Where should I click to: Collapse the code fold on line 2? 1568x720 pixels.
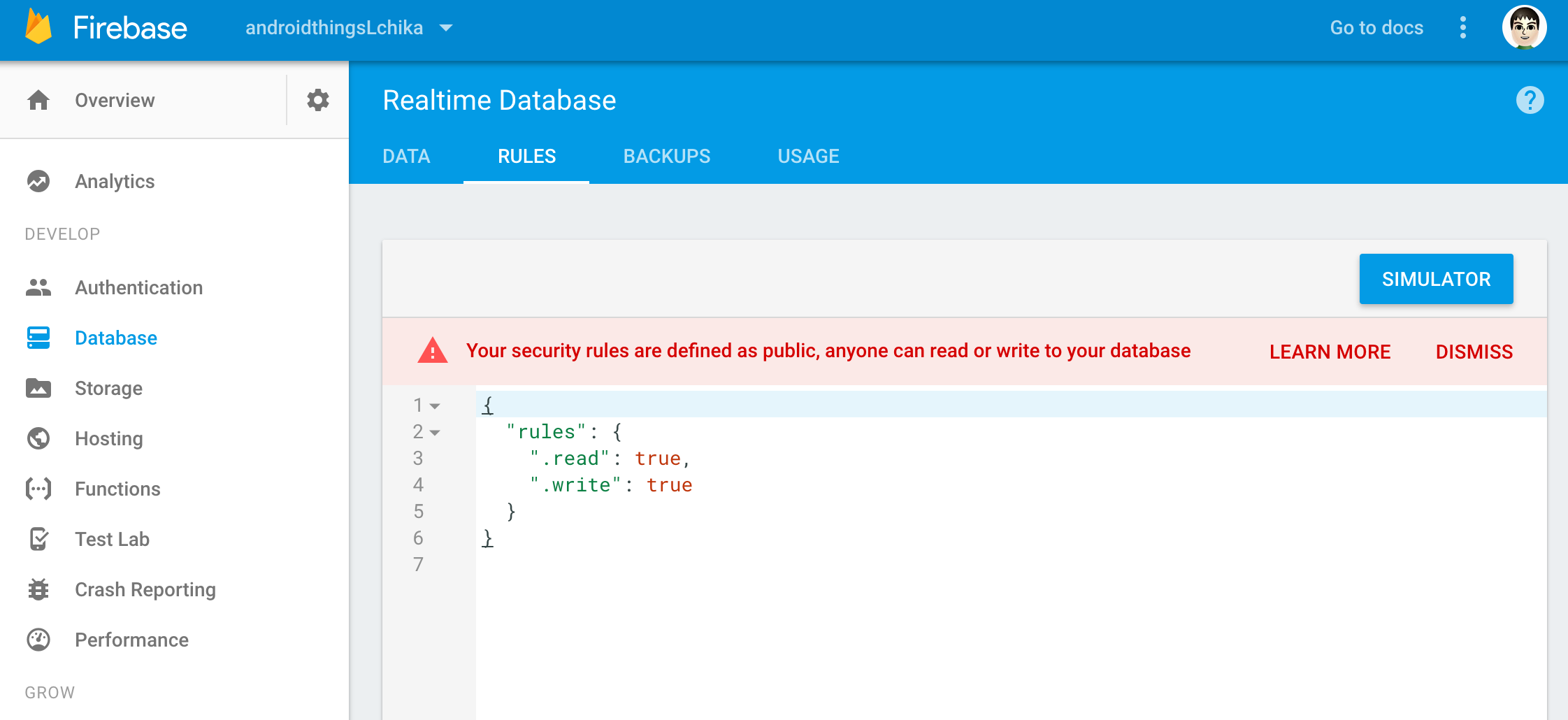(x=435, y=433)
